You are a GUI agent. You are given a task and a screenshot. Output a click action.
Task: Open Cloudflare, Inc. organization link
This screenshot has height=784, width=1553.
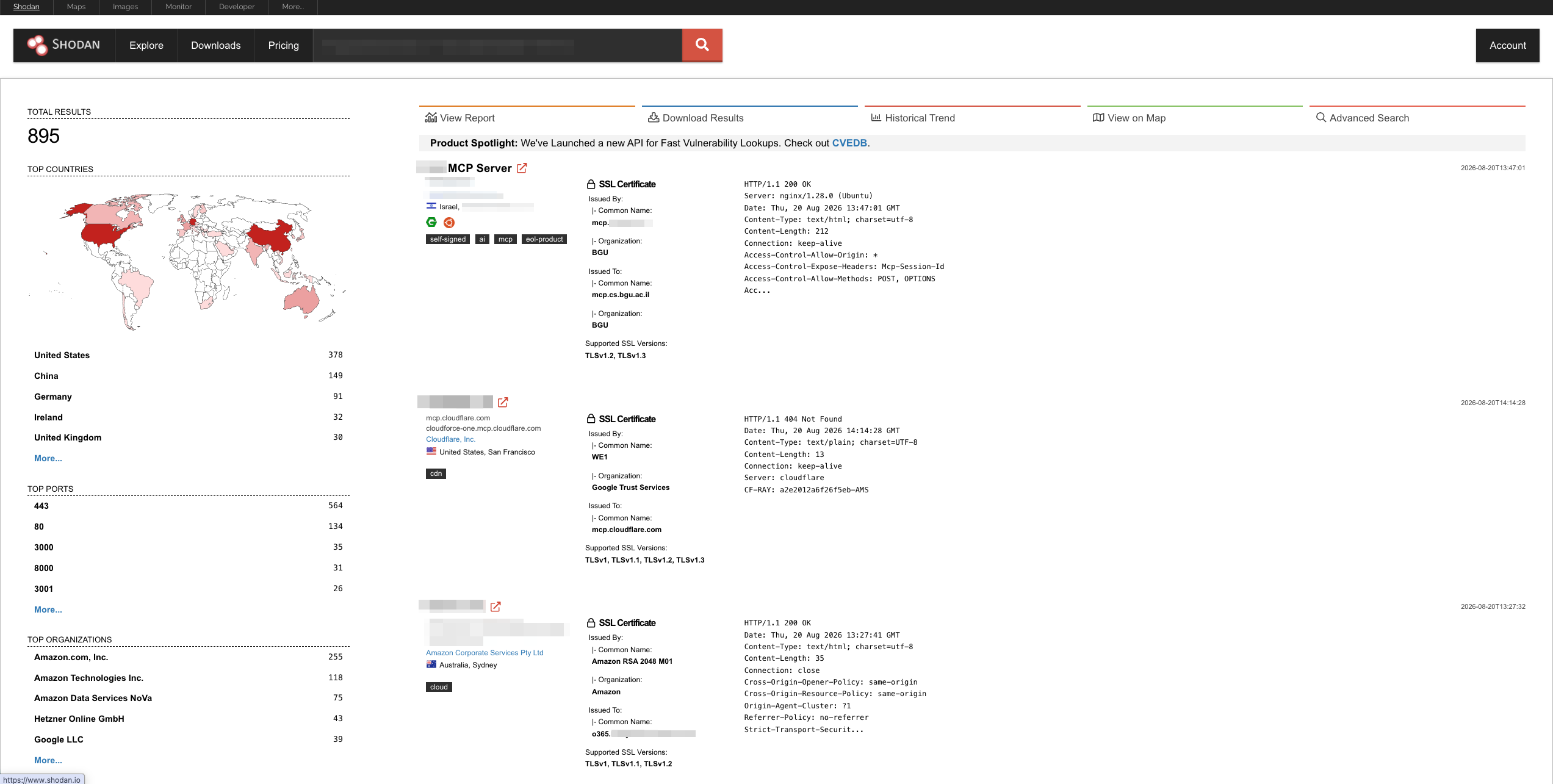[450, 439]
